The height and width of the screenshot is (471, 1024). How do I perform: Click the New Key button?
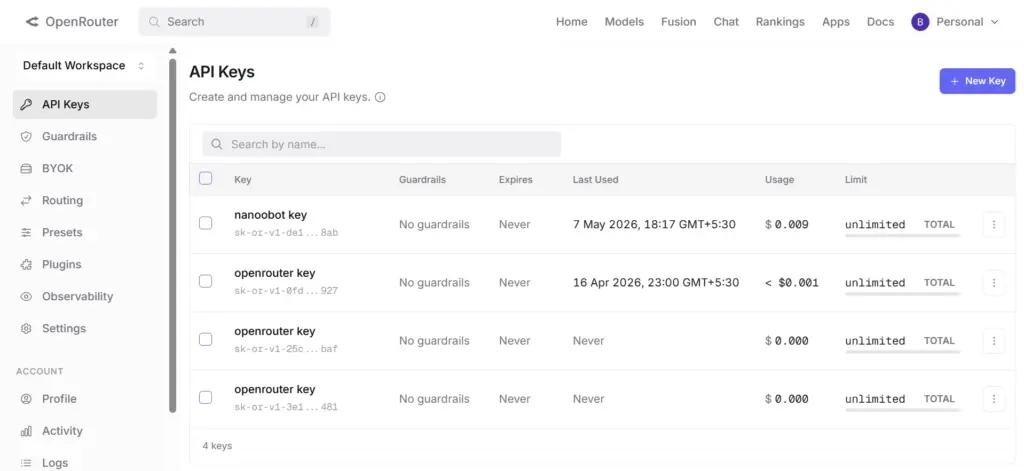pos(977,81)
